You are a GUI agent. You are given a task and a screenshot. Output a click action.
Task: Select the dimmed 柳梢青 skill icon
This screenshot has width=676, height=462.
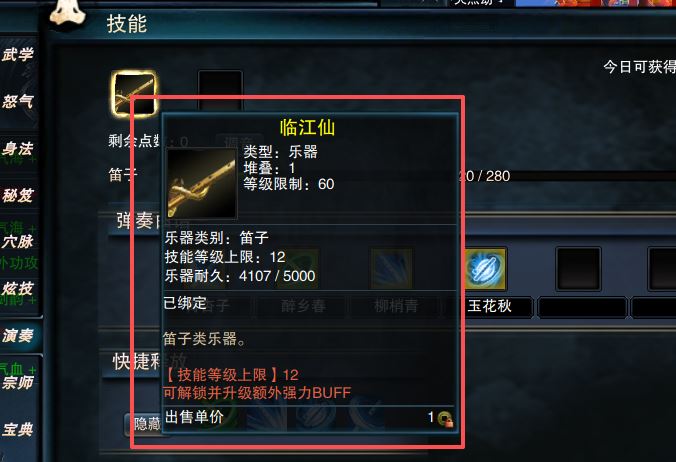pos(391,268)
